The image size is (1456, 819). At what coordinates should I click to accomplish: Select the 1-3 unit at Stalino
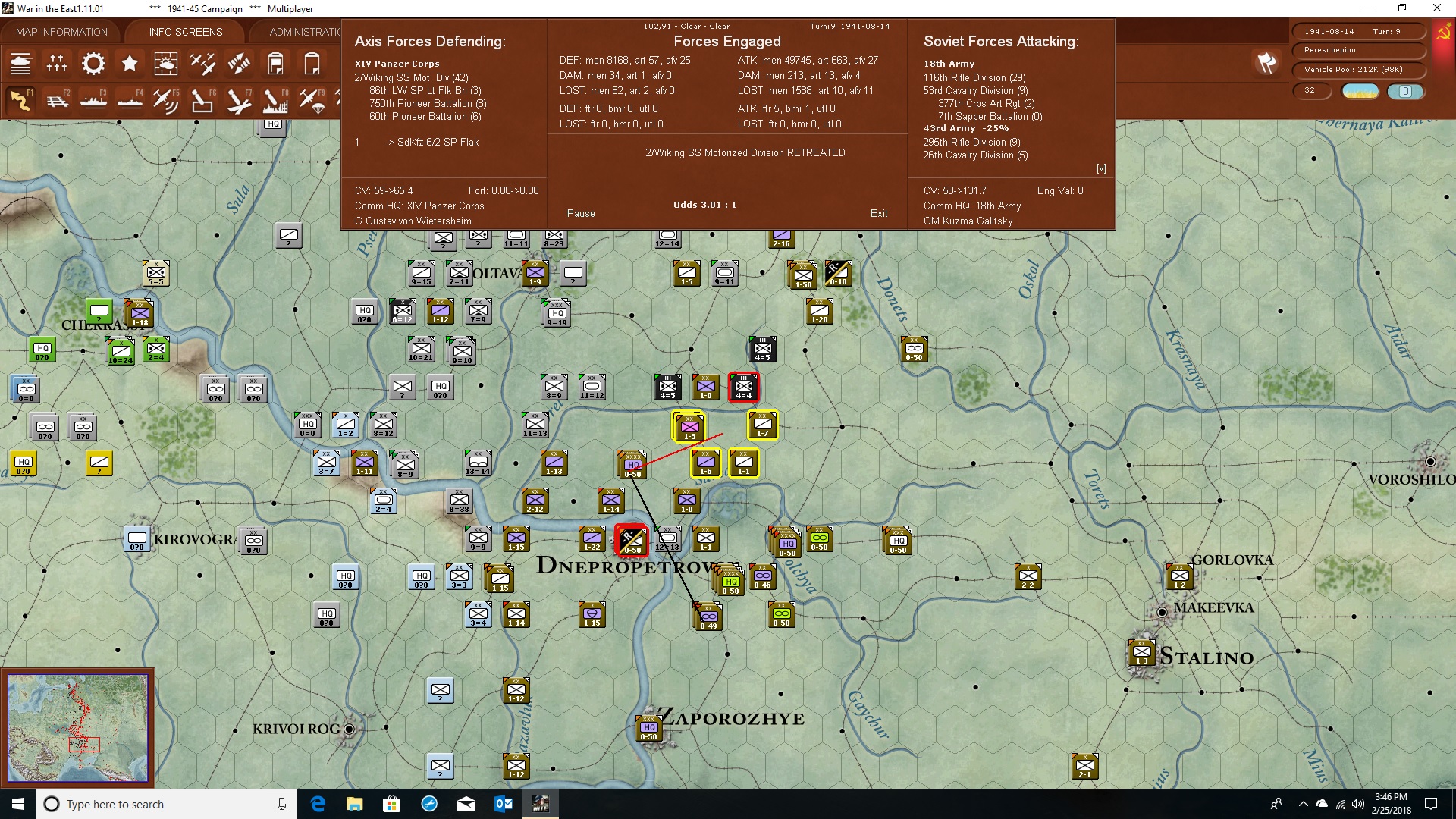coord(1141,653)
